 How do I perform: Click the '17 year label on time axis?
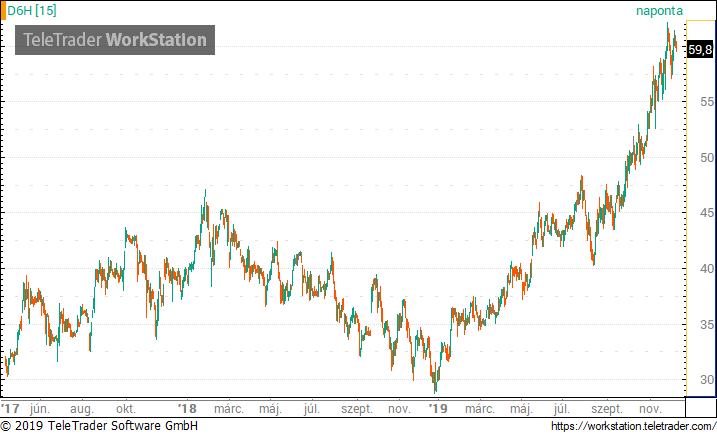[11, 408]
